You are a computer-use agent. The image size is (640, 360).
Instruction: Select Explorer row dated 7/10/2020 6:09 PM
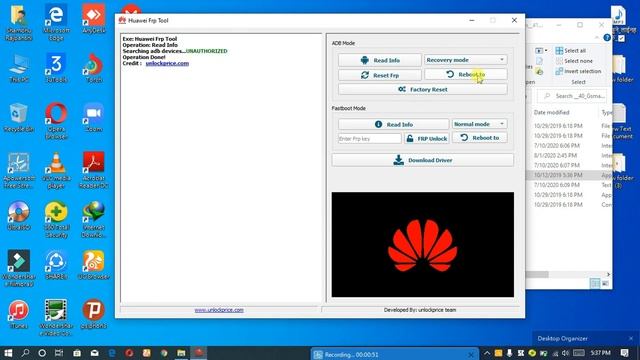point(569,185)
